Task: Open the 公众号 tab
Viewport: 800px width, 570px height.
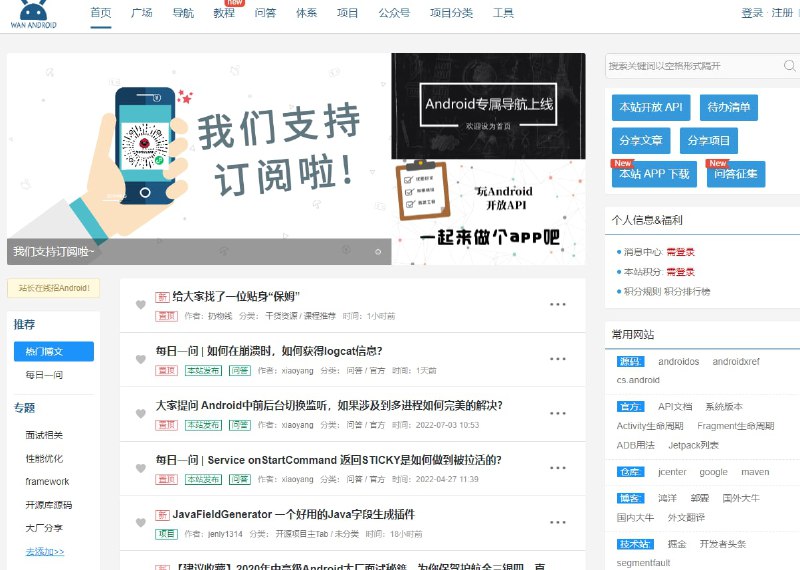Action: (394, 13)
